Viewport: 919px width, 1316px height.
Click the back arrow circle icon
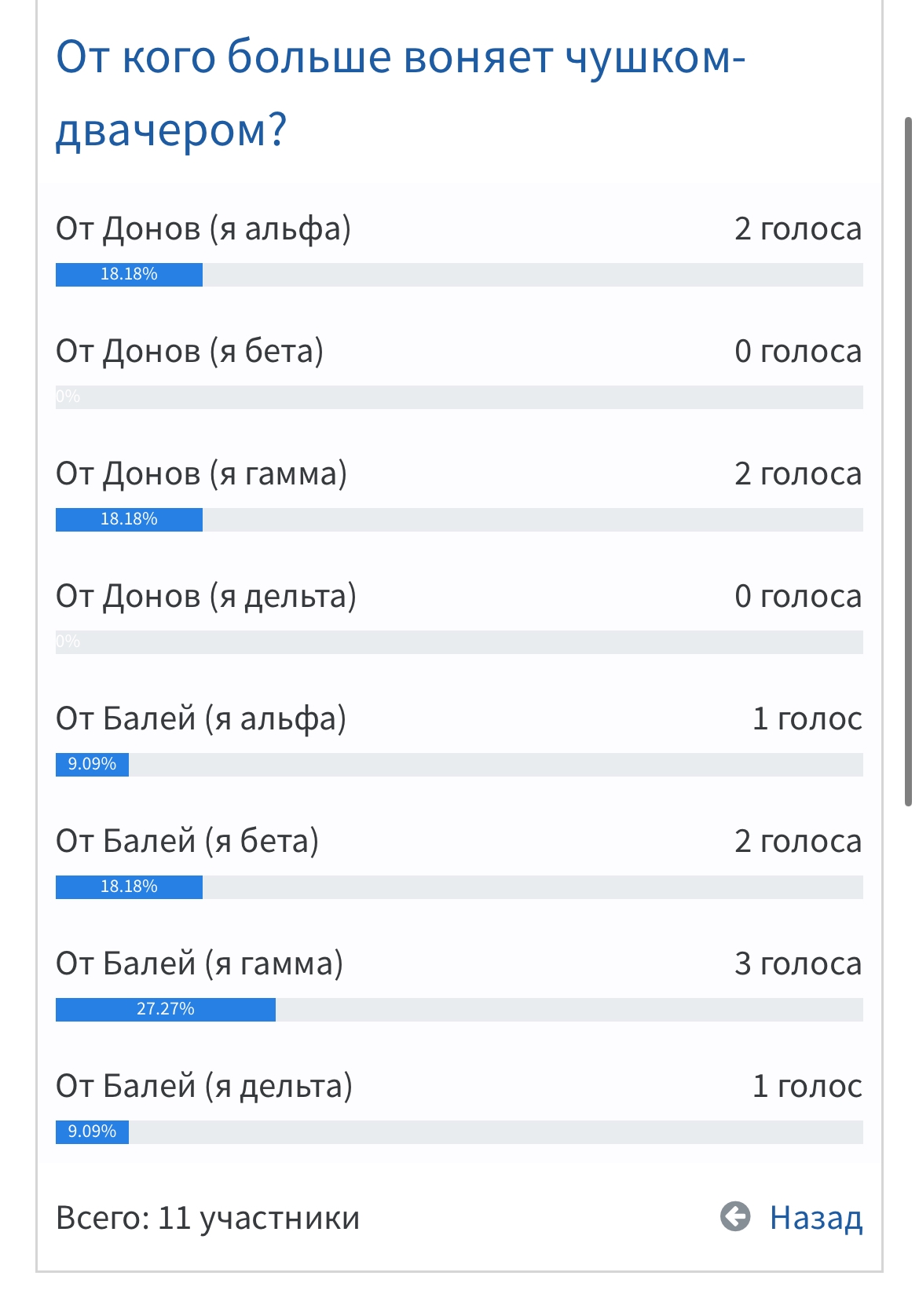tap(735, 1217)
